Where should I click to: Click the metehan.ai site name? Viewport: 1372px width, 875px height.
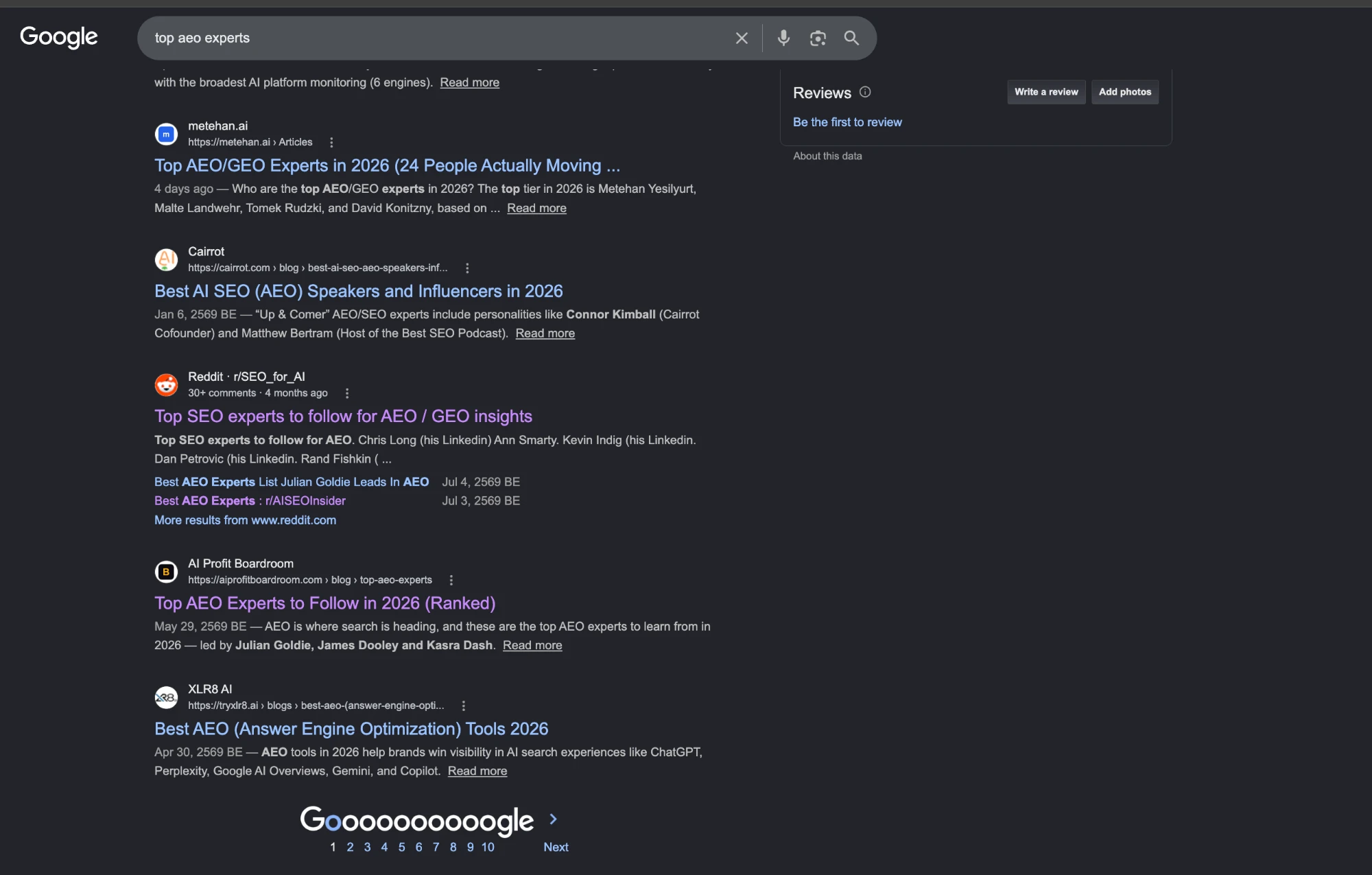click(x=217, y=126)
